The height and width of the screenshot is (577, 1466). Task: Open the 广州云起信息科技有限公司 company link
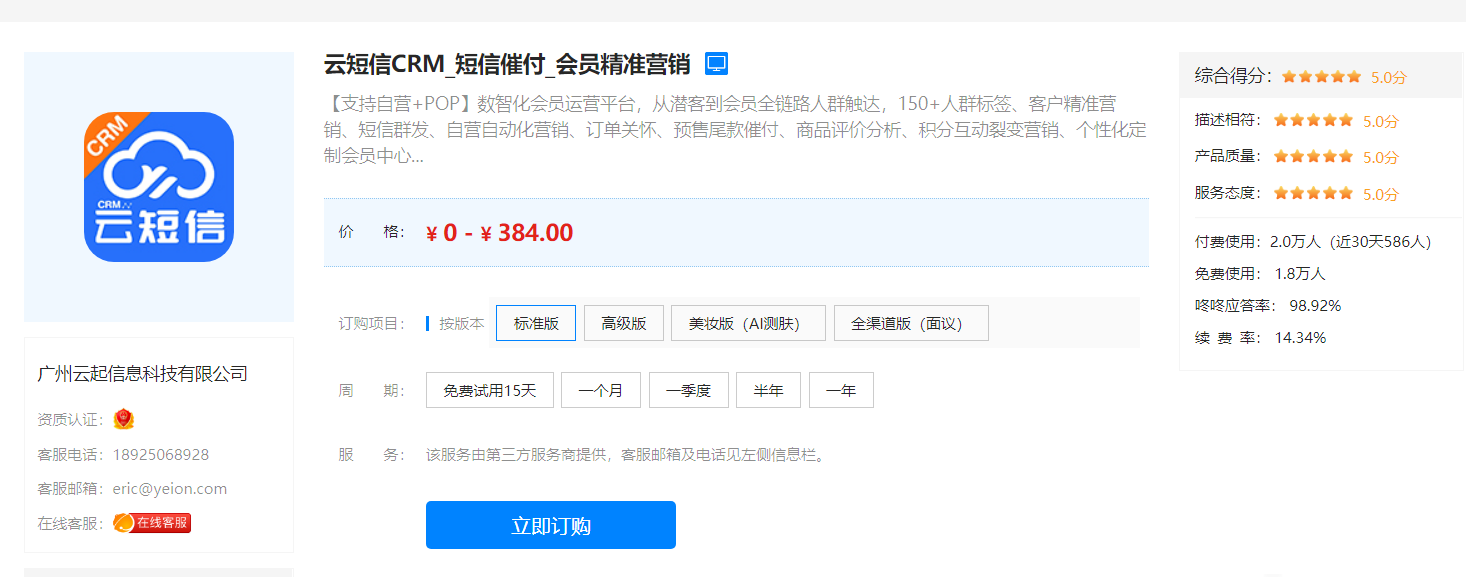pyautogui.click(x=142, y=374)
